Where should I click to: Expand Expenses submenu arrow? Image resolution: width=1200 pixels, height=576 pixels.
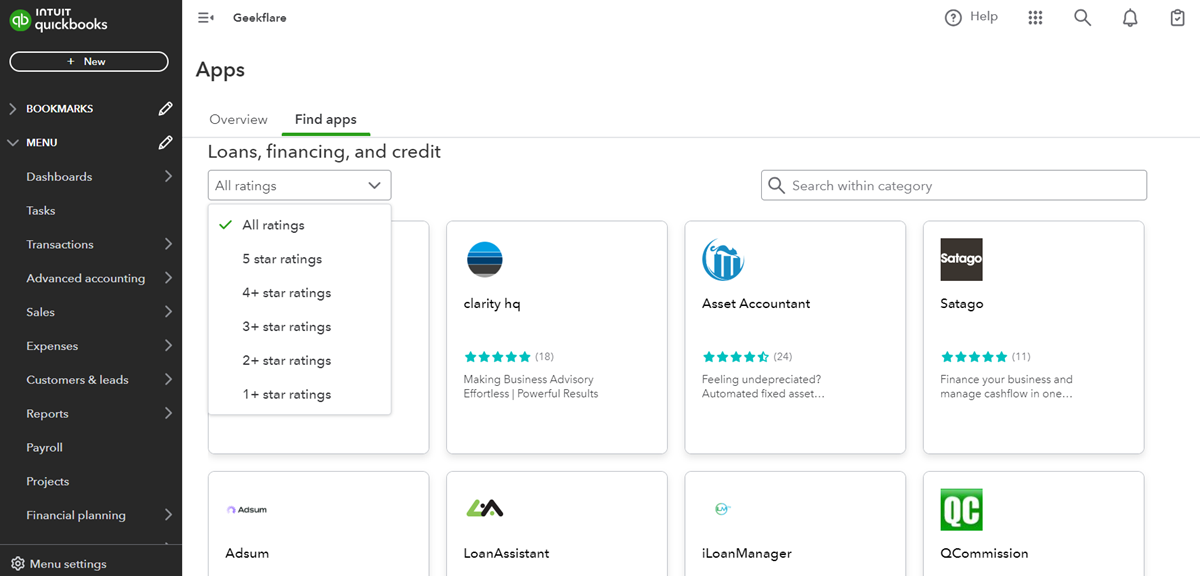point(168,346)
